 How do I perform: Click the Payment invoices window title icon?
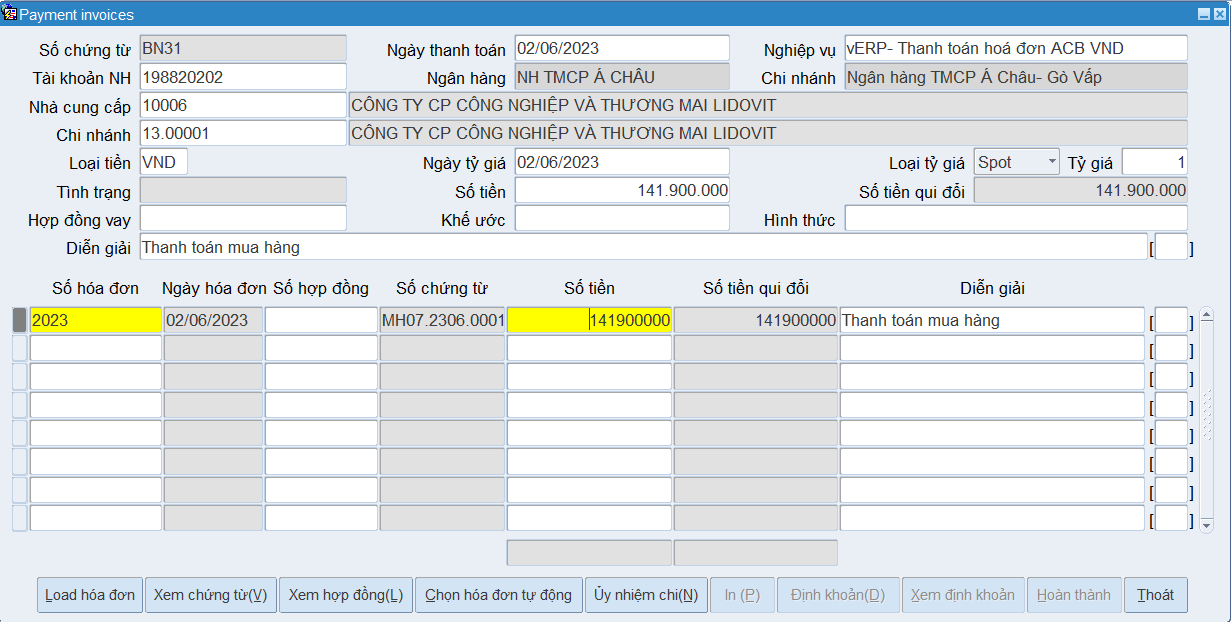[x=10, y=14]
